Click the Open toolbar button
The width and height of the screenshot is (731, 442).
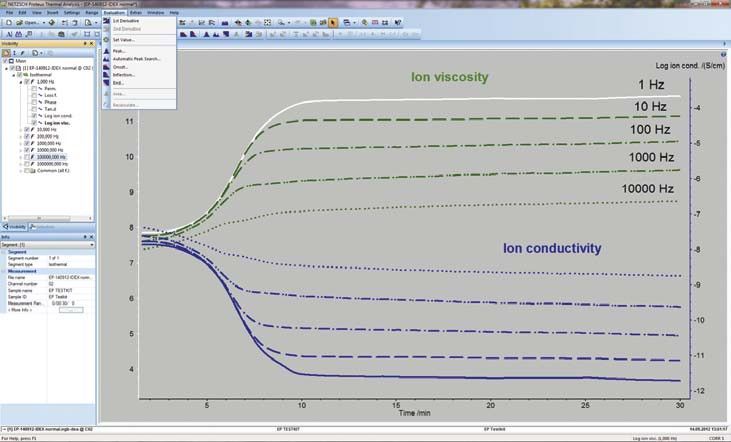[27, 22]
